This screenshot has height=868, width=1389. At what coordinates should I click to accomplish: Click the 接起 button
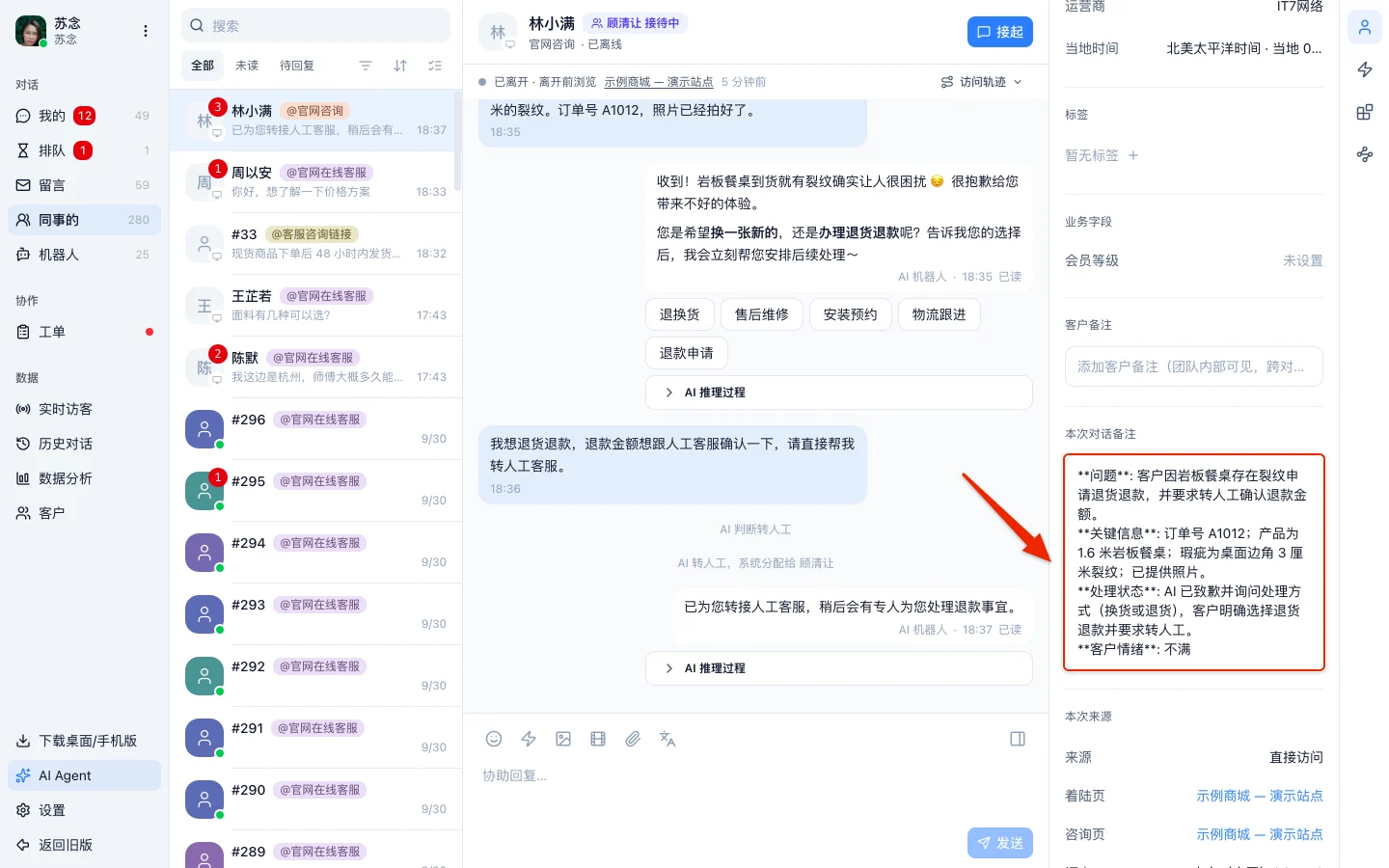tap(1000, 32)
